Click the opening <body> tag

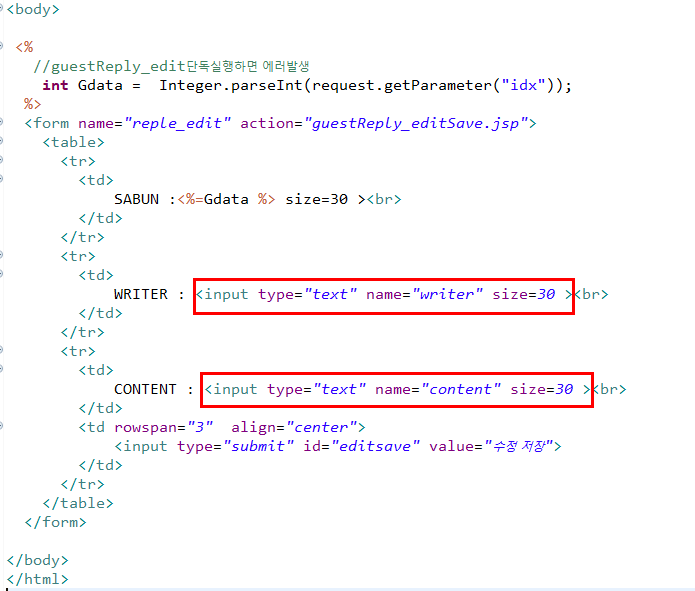point(33,9)
